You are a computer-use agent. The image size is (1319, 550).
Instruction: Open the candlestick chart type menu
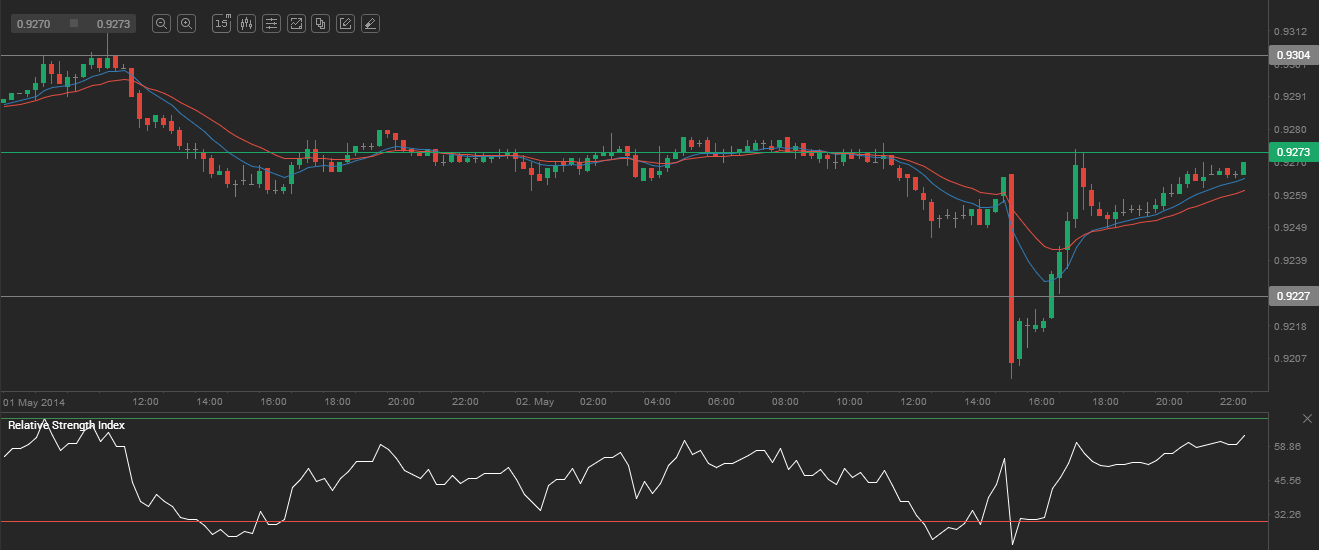click(x=247, y=23)
